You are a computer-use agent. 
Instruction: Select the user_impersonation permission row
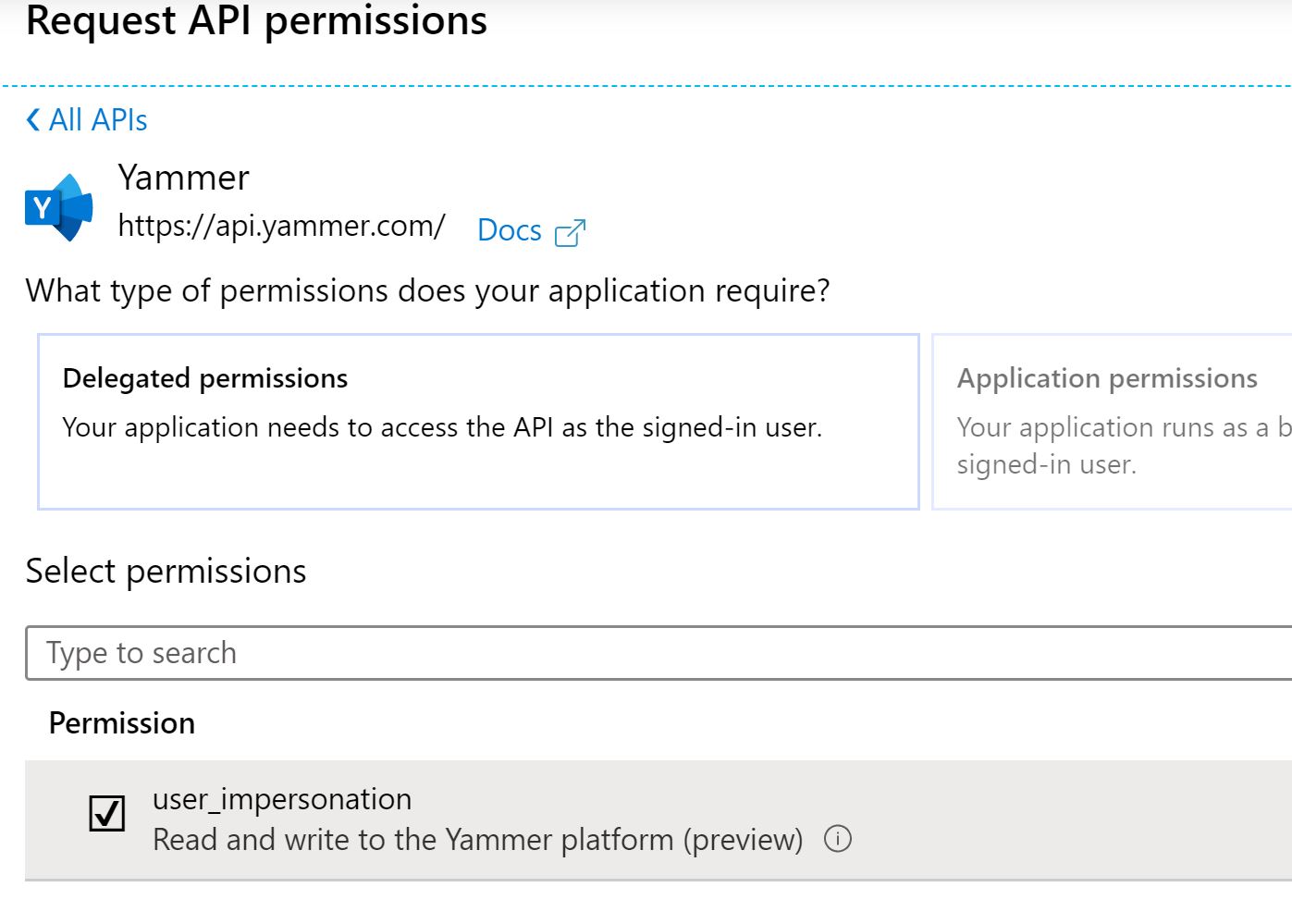pos(555,819)
